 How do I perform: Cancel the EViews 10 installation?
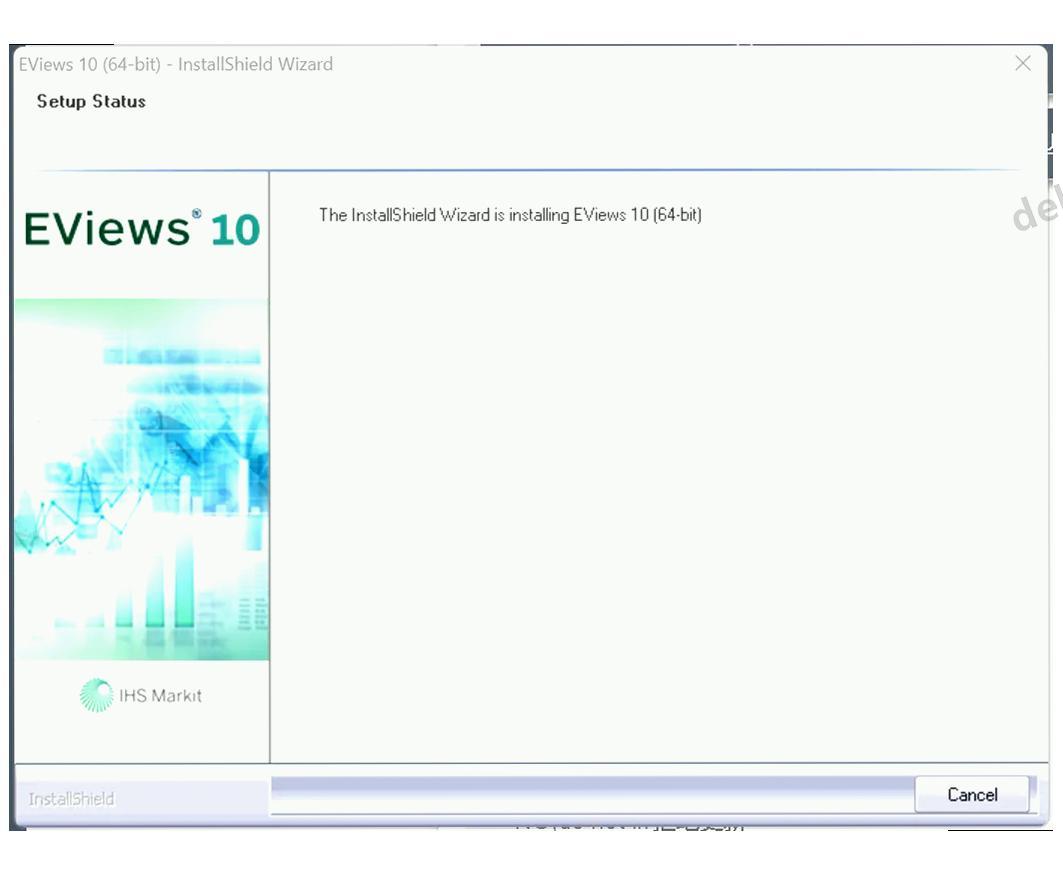(971, 794)
